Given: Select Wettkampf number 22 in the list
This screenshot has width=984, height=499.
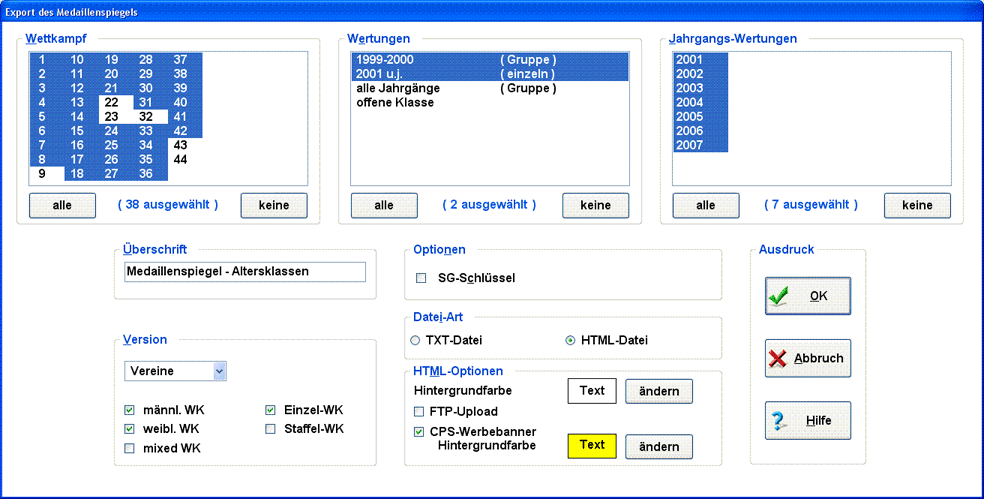Looking at the screenshot, I should [112, 103].
